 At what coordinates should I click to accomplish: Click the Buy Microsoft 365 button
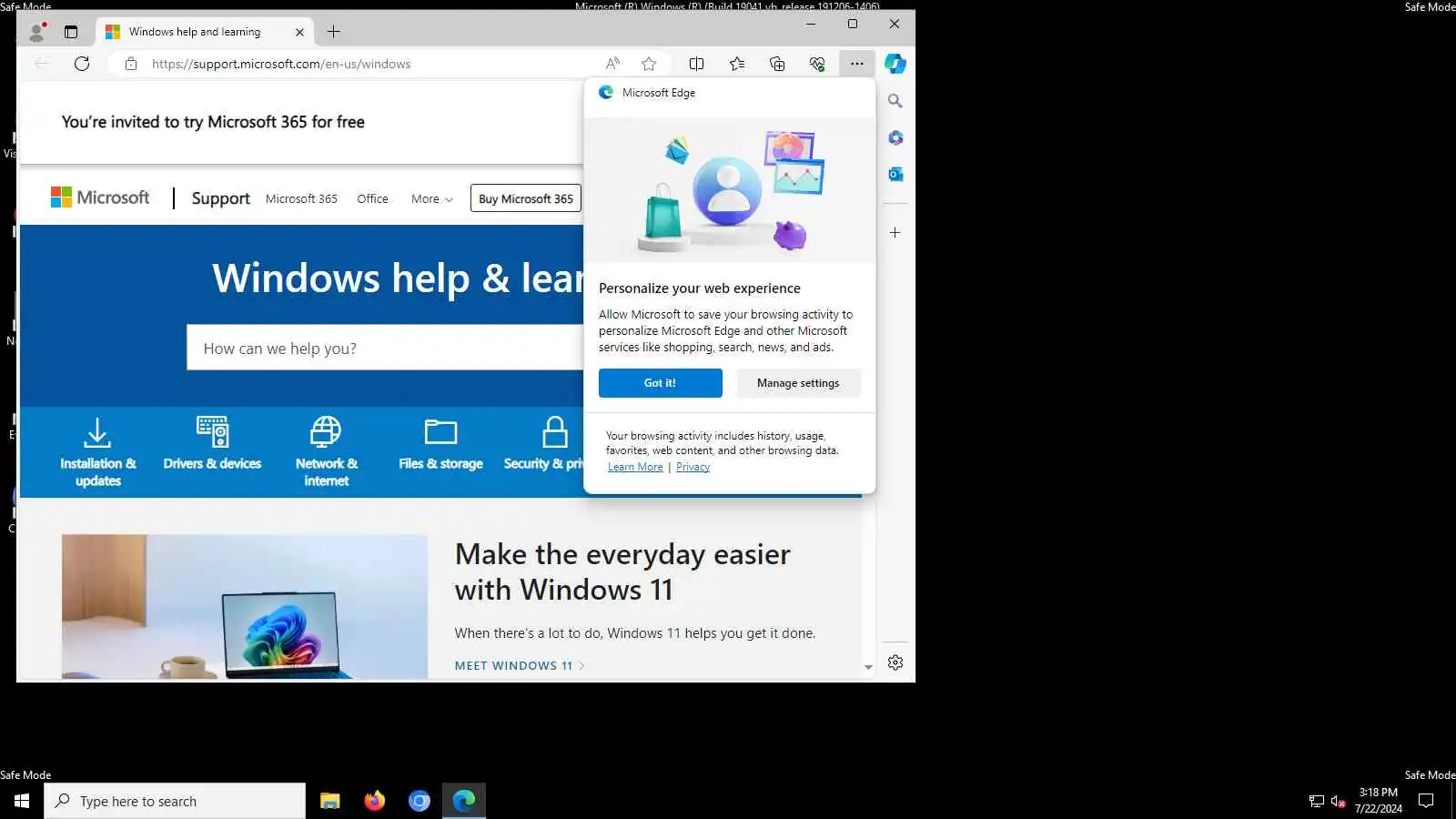[x=526, y=198]
